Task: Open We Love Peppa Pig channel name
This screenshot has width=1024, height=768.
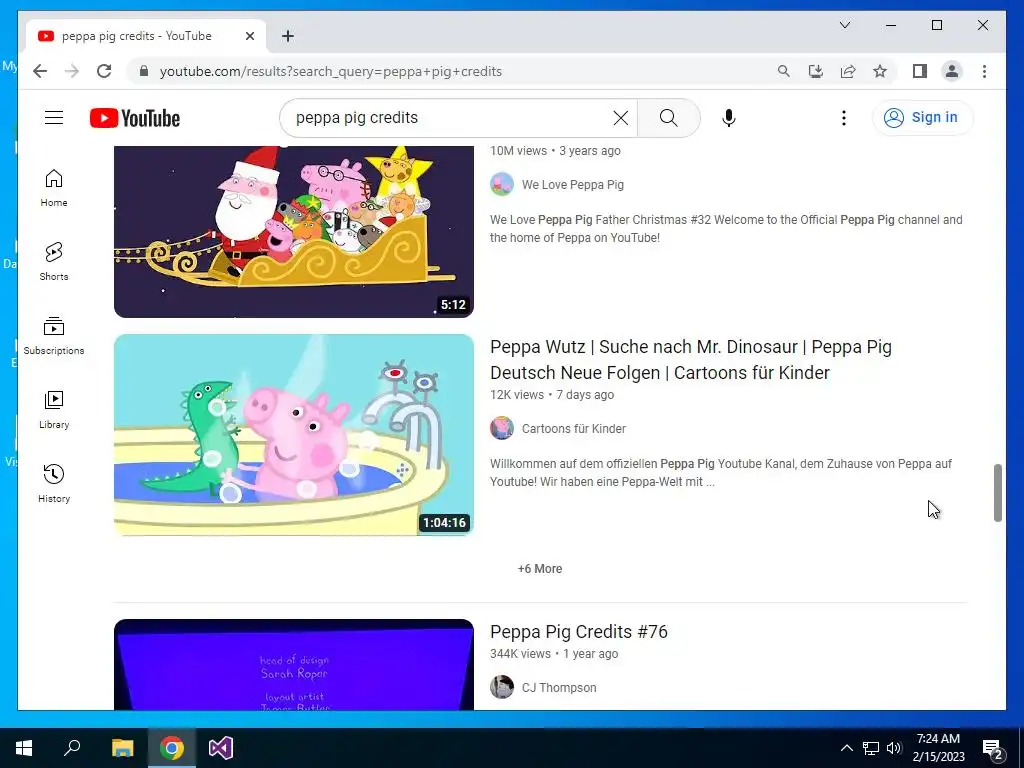Action: click(573, 185)
